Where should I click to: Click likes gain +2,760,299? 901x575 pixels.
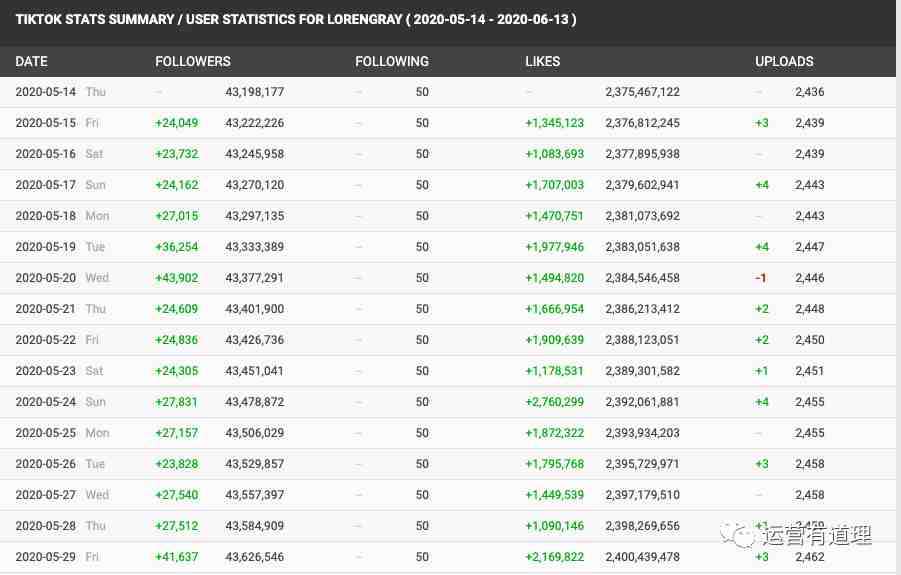(x=555, y=402)
